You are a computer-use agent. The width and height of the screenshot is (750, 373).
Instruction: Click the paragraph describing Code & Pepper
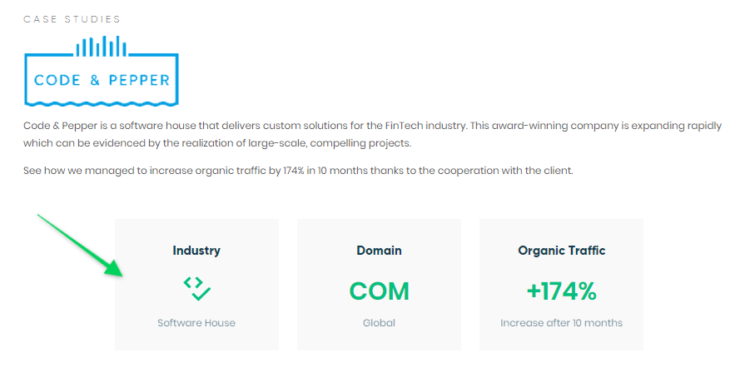click(372, 134)
